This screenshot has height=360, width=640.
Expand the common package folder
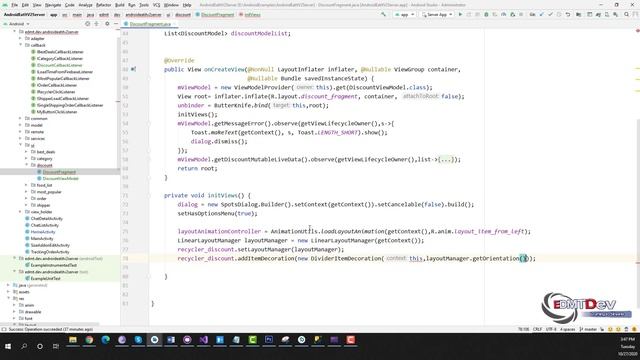click(20, 118)
